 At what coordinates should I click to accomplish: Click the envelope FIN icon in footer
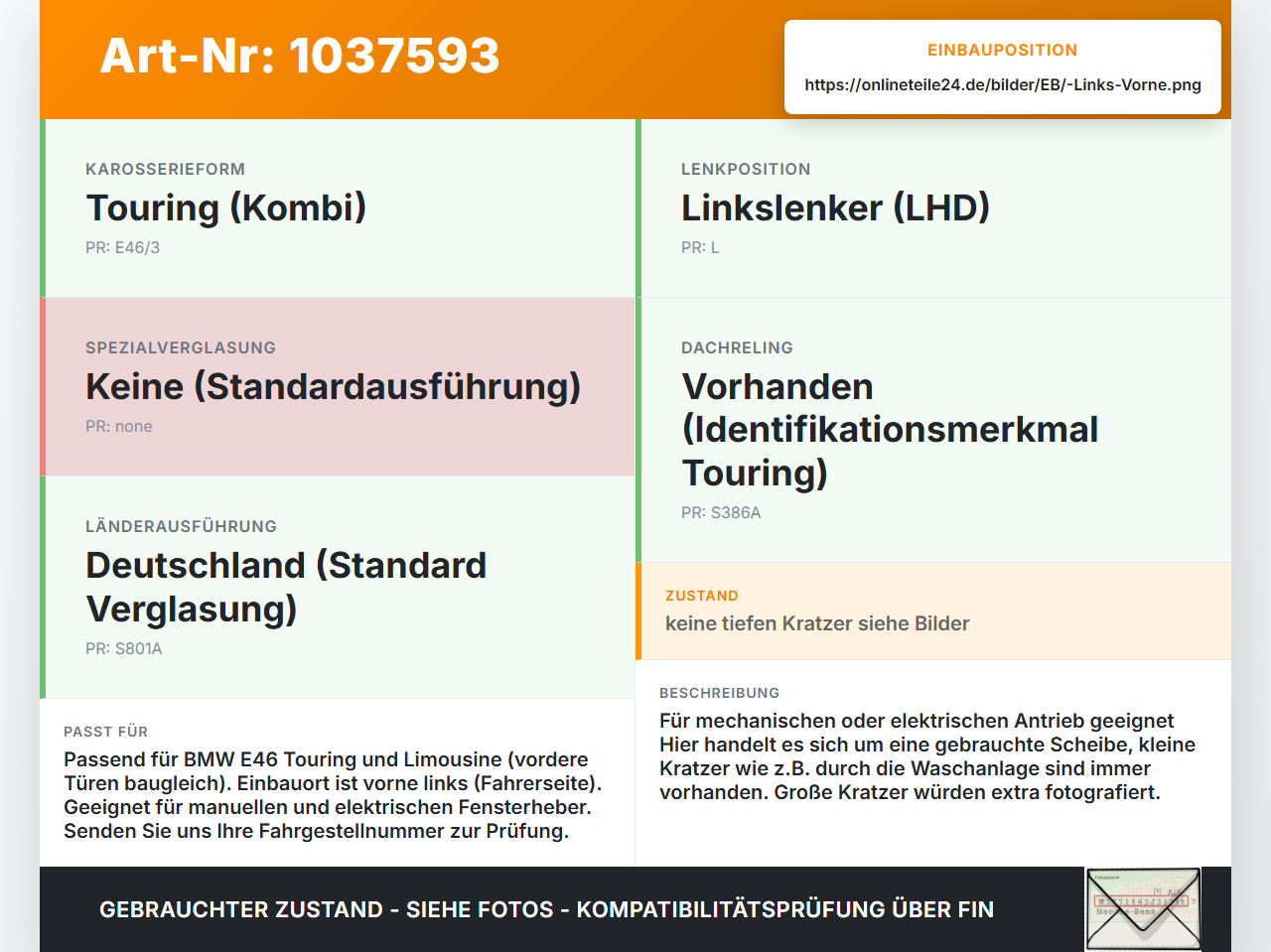1143,909
